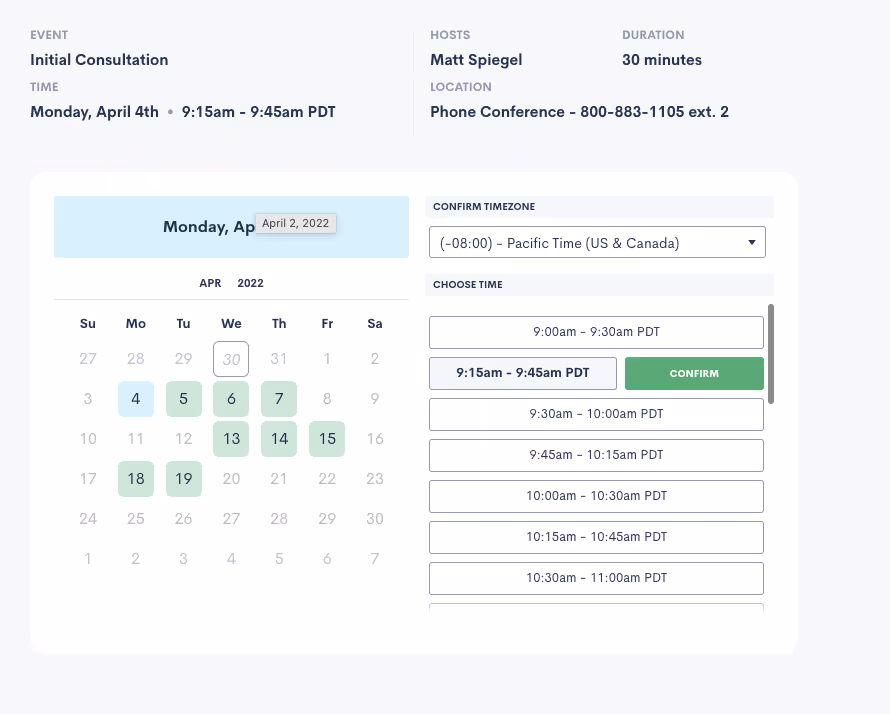Choose April 14 as the date
Viewport: 890px width, 714px height.
[x=279, y=438]
